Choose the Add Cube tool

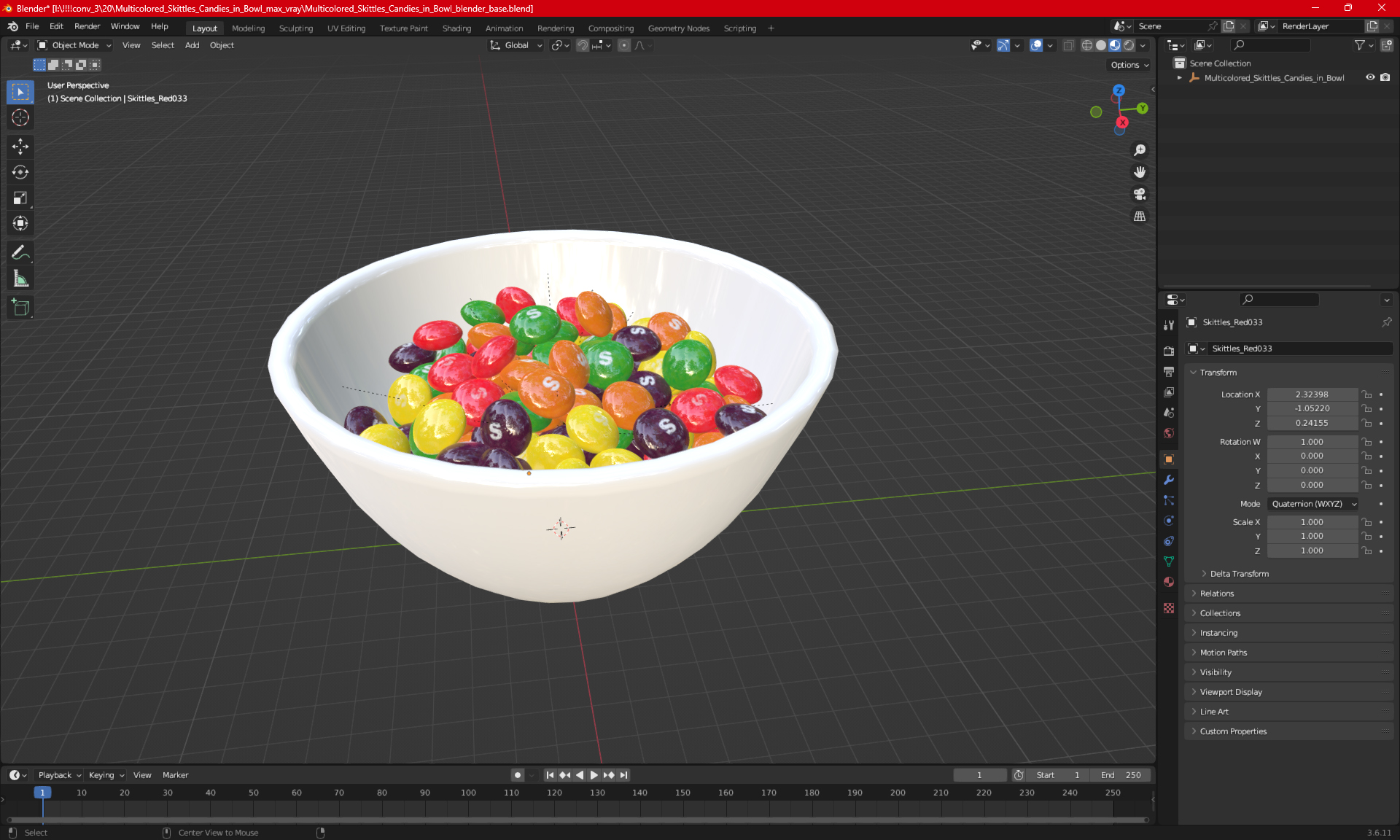point(20,308)
